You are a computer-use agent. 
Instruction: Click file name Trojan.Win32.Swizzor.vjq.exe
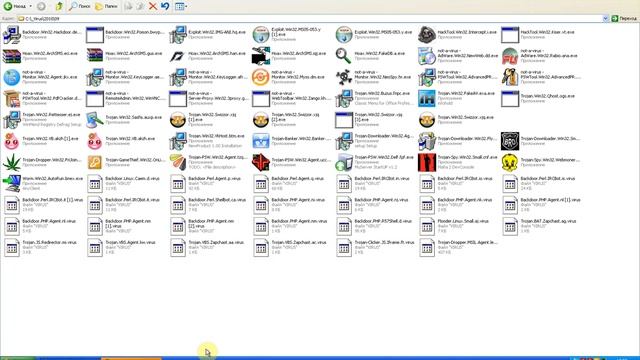tap(465, 117)
